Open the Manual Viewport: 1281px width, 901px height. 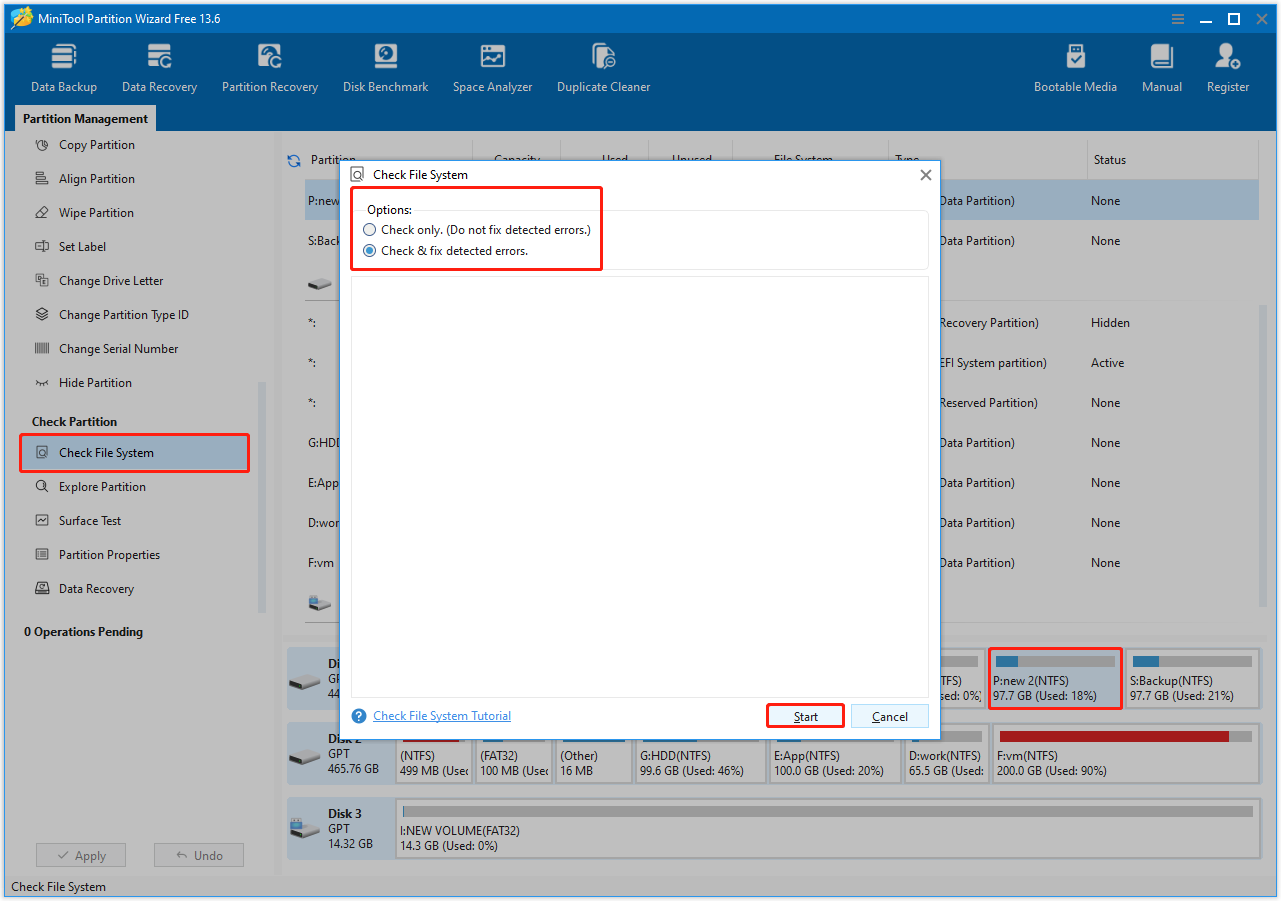pyautogui.click(x=1162, y=68)
